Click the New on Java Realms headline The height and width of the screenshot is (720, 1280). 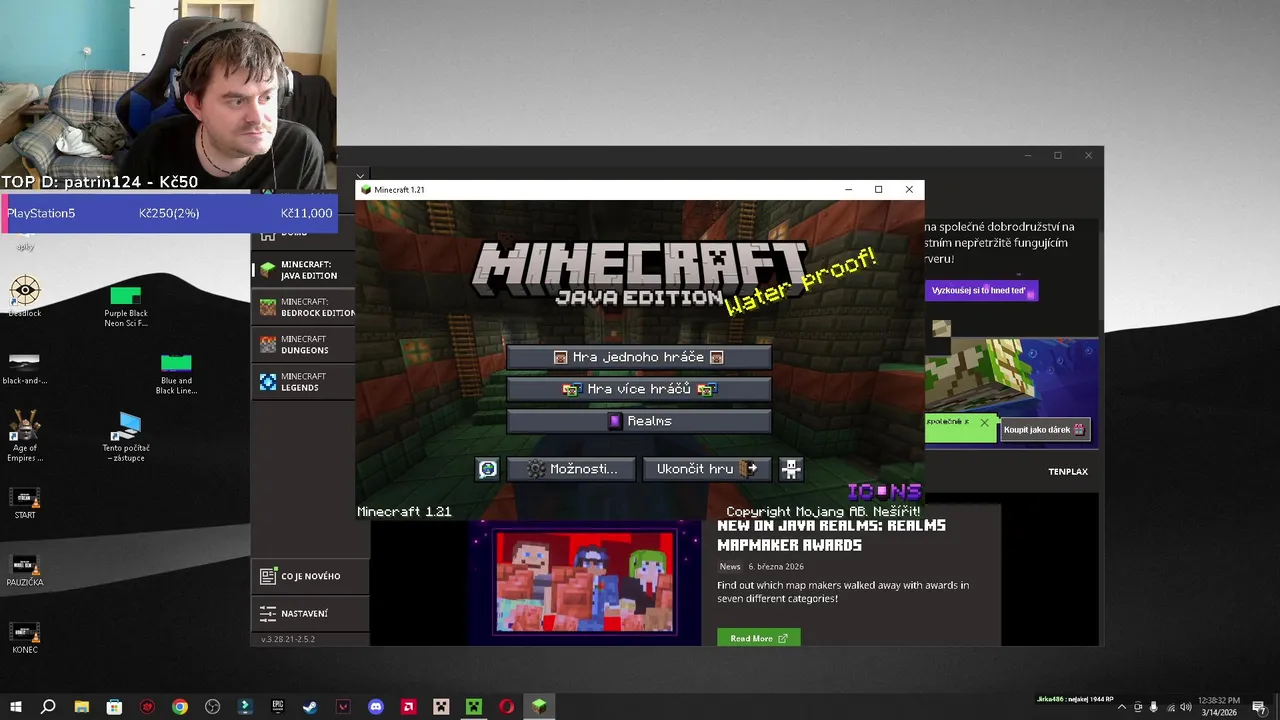click(831, 535)
